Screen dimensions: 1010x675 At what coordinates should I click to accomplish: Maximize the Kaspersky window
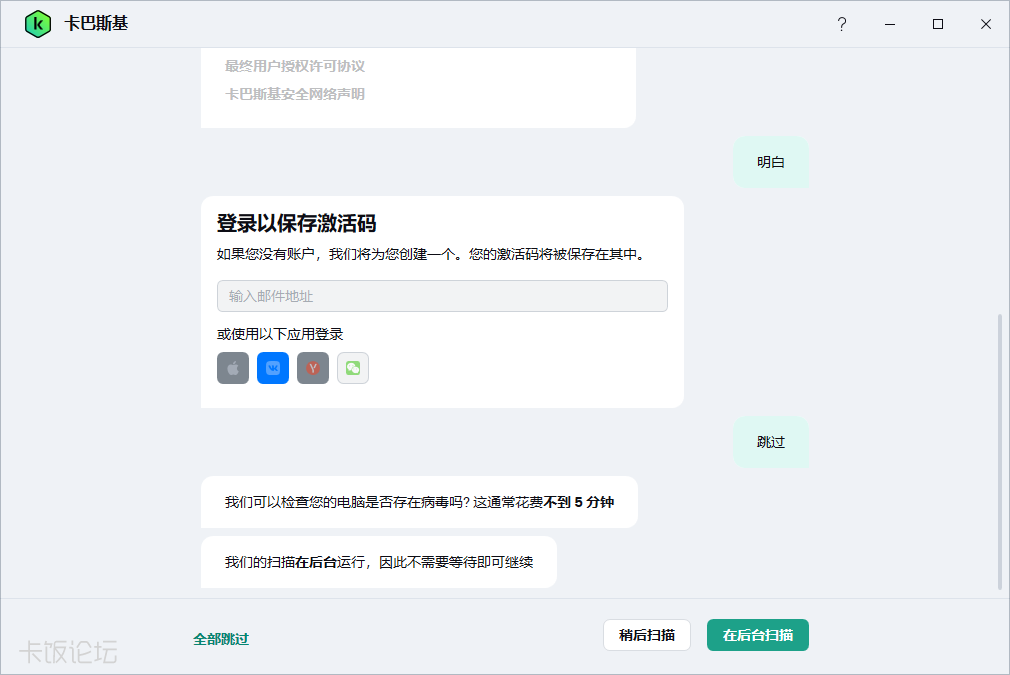click(x=938, y=24)
